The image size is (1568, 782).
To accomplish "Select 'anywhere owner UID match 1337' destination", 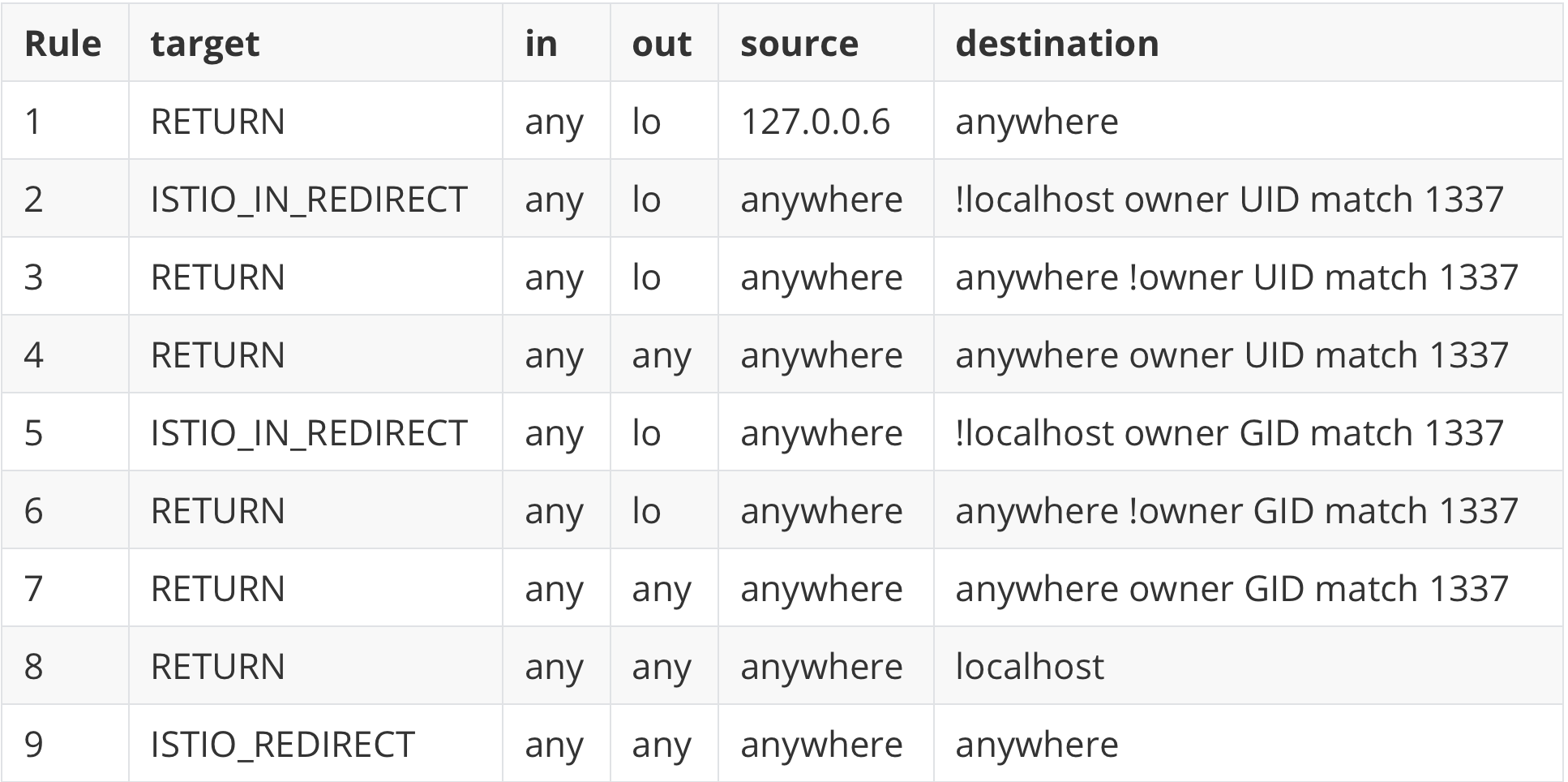I will click(1232, 355).
